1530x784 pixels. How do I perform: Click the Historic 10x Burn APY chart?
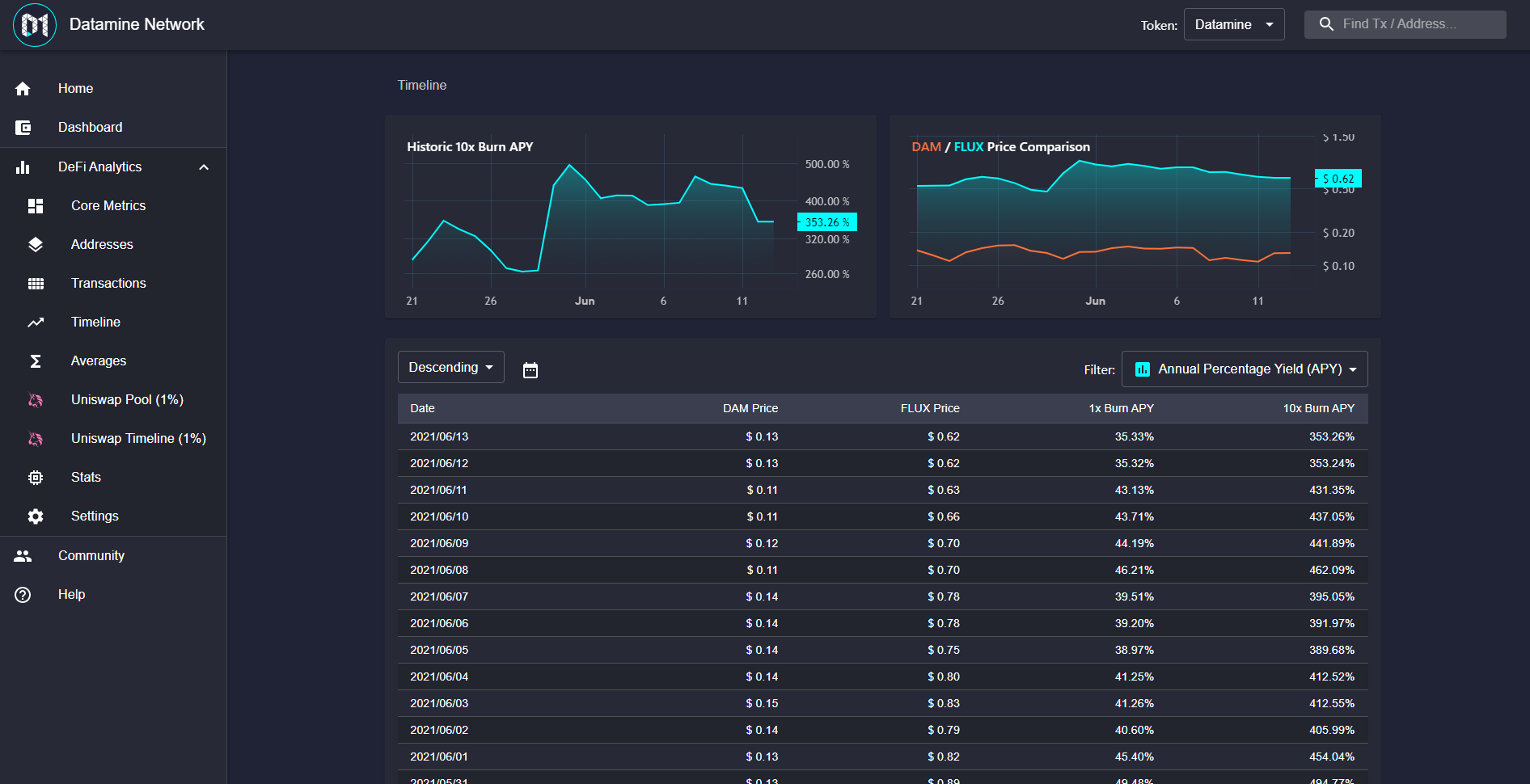coord(631,217)
